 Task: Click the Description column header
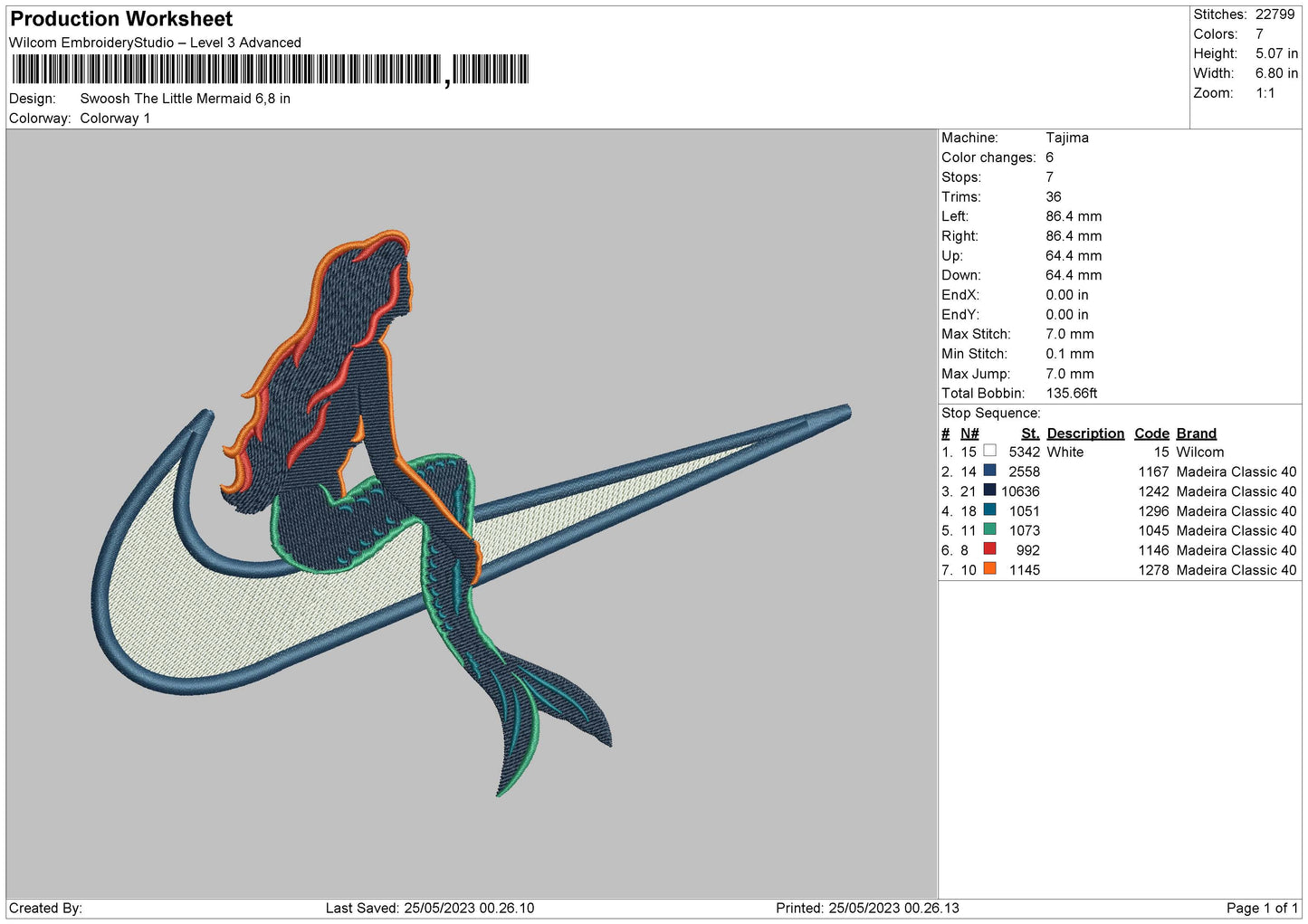pyautogui.click(x=1084, y=433)
